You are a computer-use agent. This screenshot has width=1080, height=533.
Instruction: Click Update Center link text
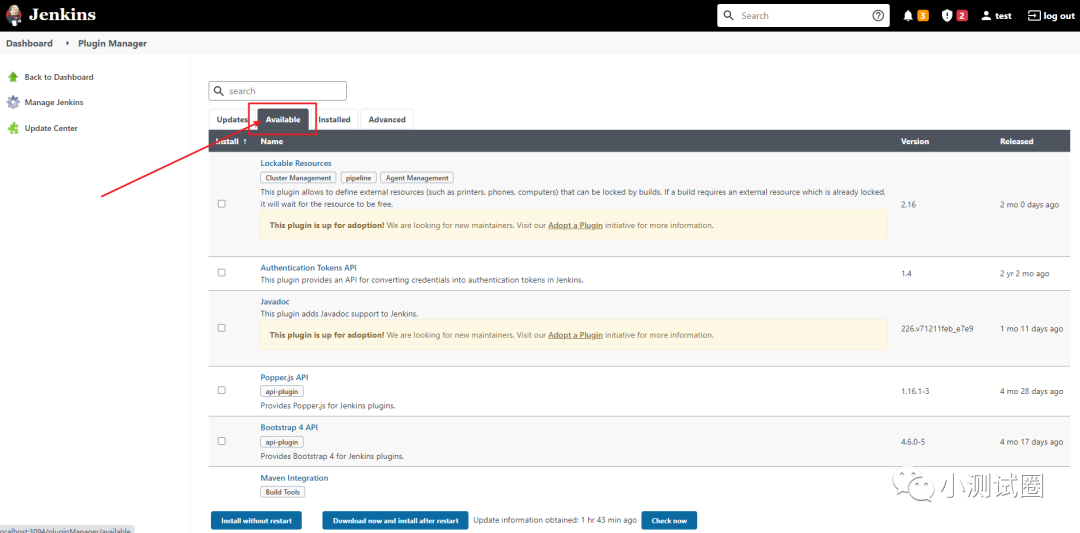(x=51, y=128)
